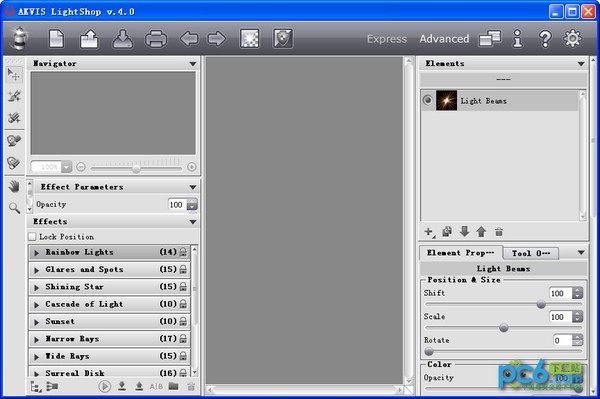Screen dimensions: 600x399
Task: Toggle lock icon on Sunset group
Action: pos(183,321)
